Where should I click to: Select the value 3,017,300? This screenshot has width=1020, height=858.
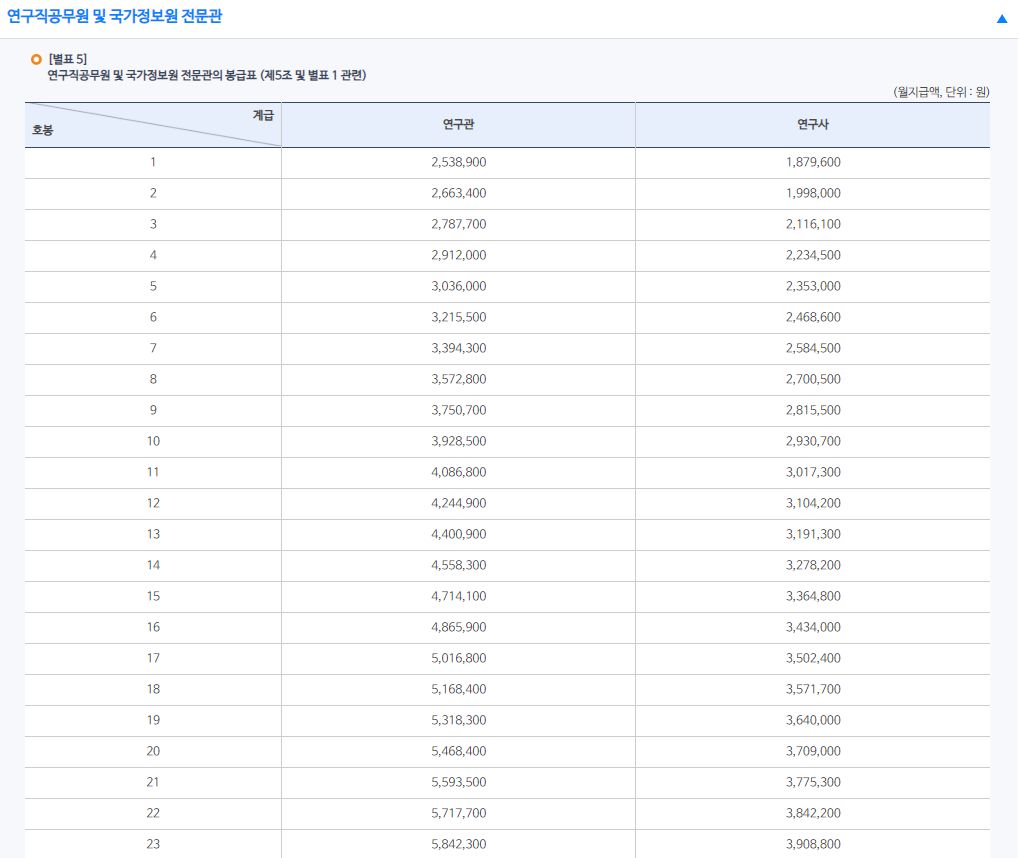(x=813, y=472)
